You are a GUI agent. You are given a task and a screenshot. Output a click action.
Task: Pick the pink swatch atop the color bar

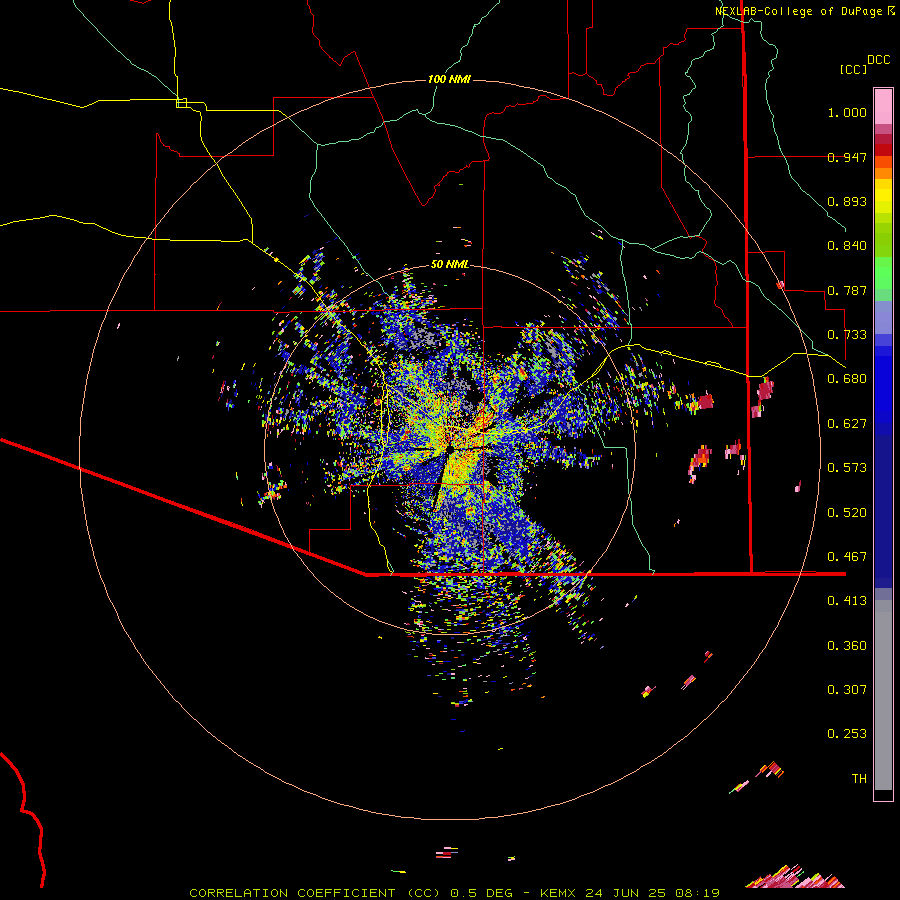[x=883, y=106]
